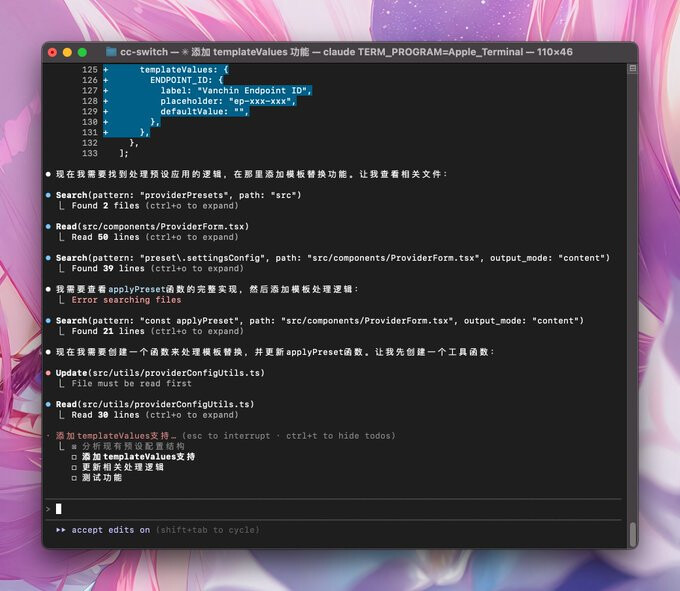680x591 pixels.
Task: Click the green zoom window button
Action: [x=82, y=52]
